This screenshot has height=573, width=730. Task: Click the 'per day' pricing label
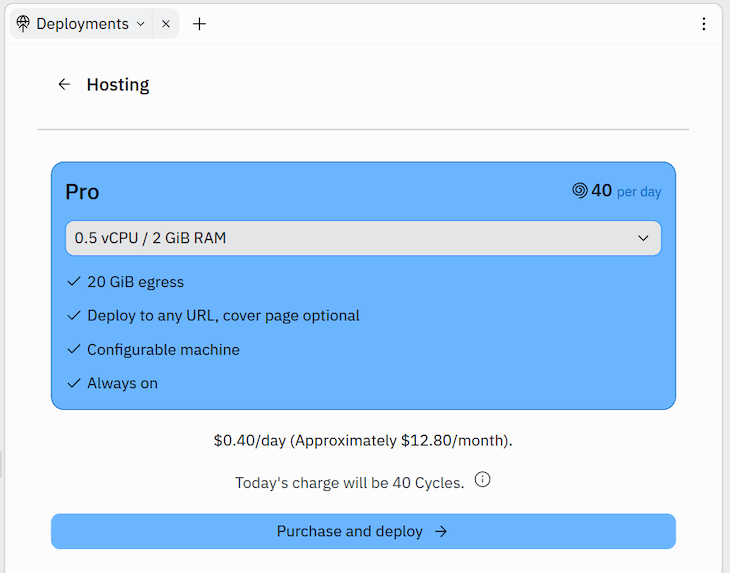(x=639, y=192)
